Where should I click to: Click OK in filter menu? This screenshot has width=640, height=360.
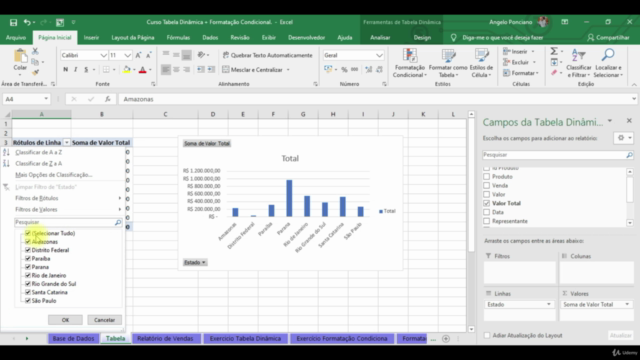tap(65, 320)
